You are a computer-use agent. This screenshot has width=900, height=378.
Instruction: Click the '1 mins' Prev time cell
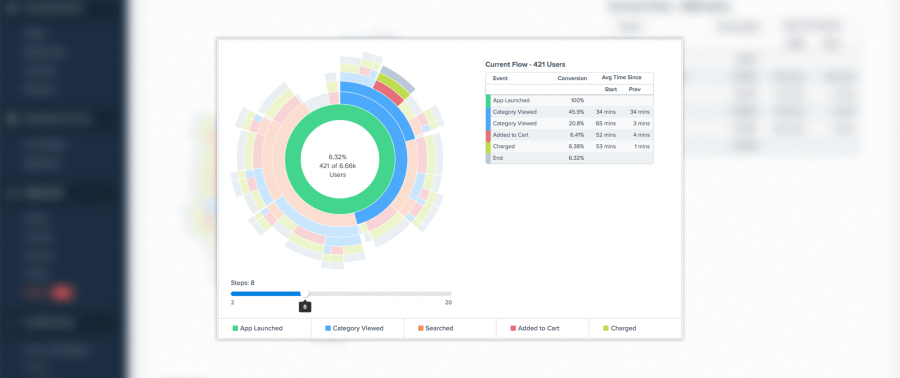pyautogui.click(x=641, y=146)
